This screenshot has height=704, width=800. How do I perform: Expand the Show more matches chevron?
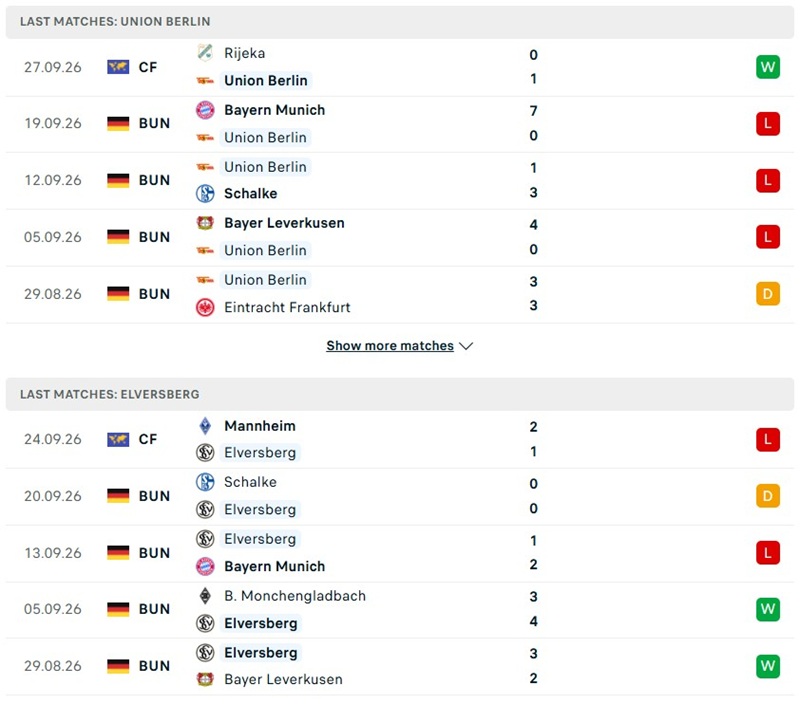[466, 346]
